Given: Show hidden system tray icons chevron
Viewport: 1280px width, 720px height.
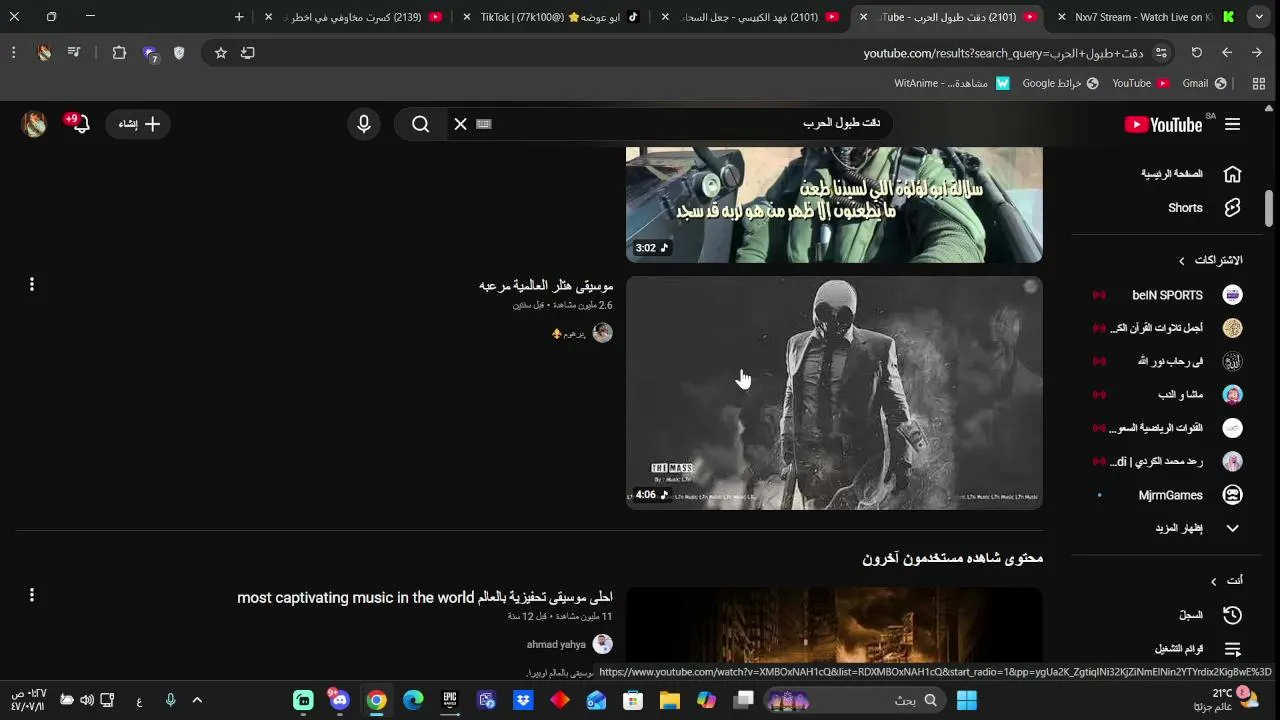Looking at the screenshot, I should click(196, 700).
